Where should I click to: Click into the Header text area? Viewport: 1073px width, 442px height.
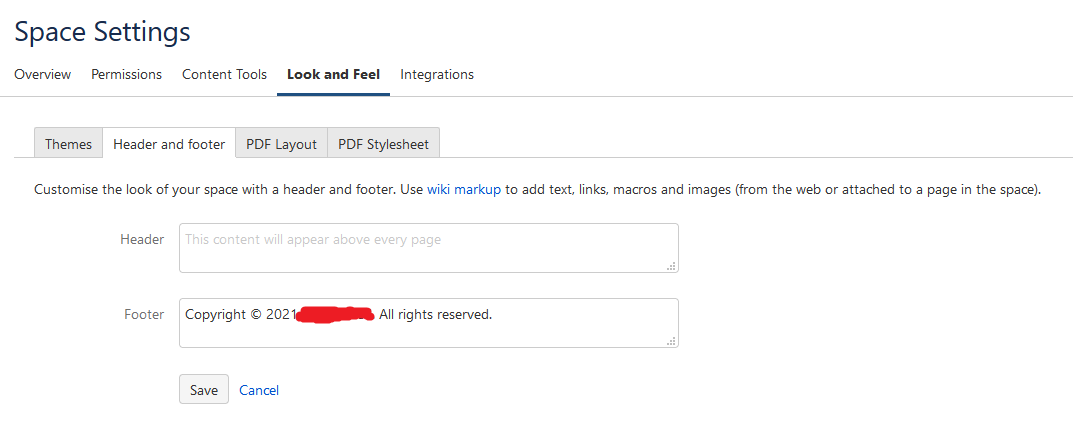point(429,248)
